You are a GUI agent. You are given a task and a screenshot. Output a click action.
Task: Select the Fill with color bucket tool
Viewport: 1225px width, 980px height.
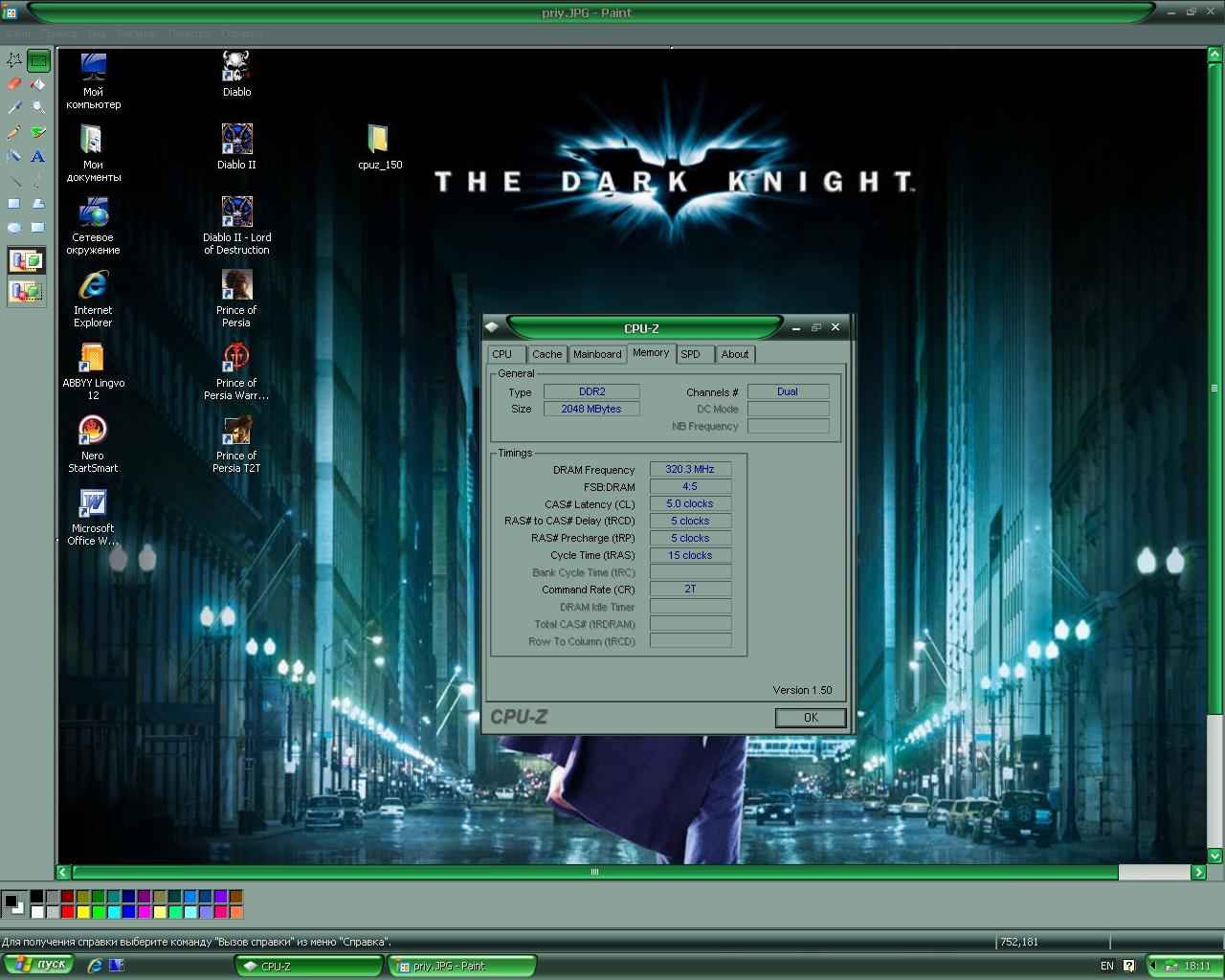(38, 84)
